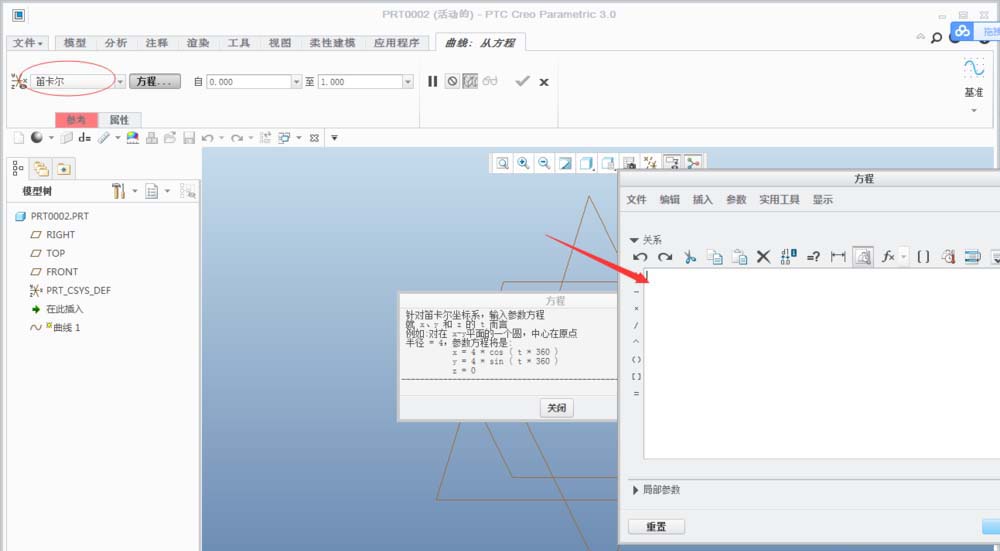Screen dimensions: 1000x551
Task: Click the 自 start value field 0.000
Action: (249, 82)
